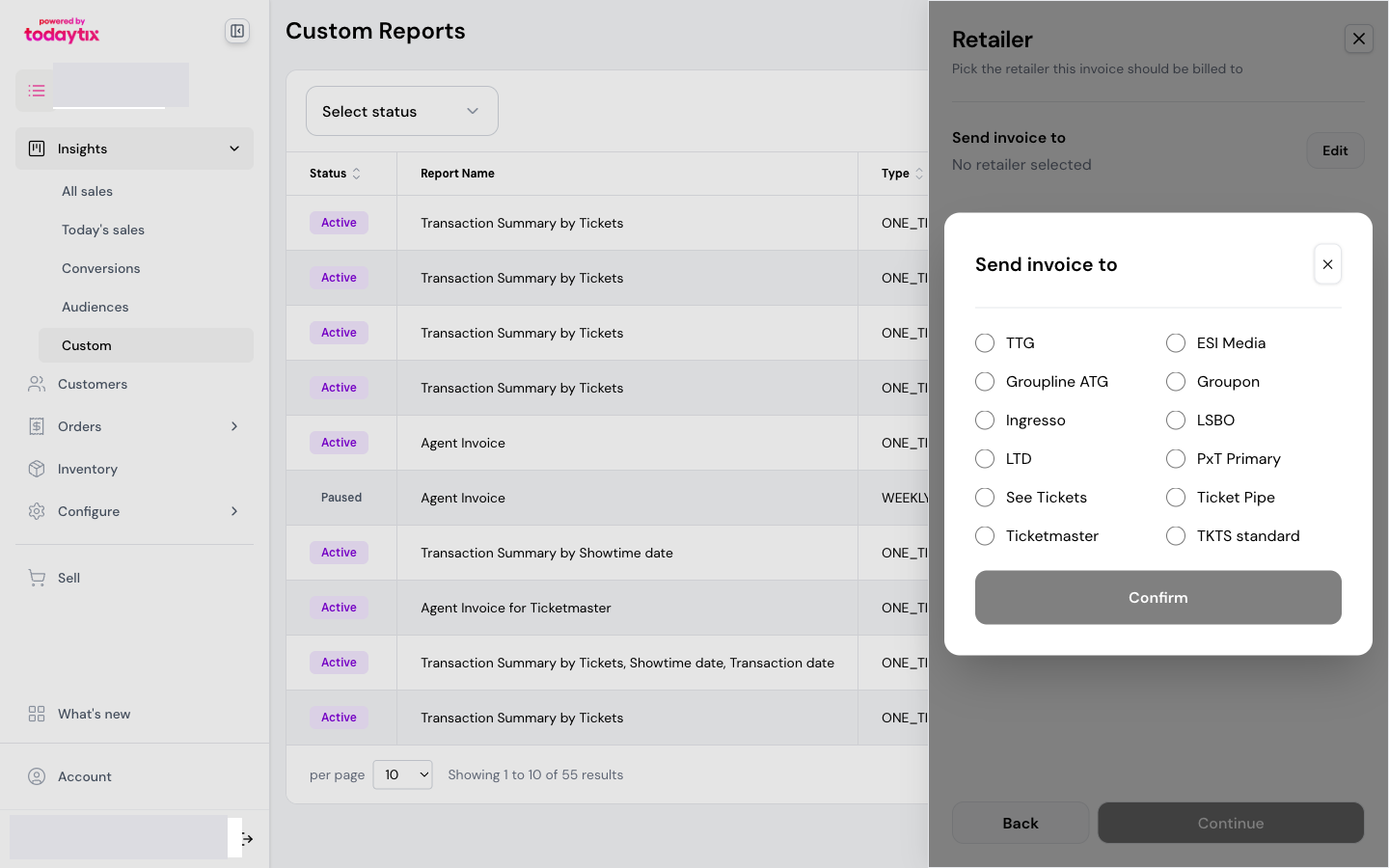
Task: Choose TKTS standard as retailer
Action: [x=1176, y=536]
